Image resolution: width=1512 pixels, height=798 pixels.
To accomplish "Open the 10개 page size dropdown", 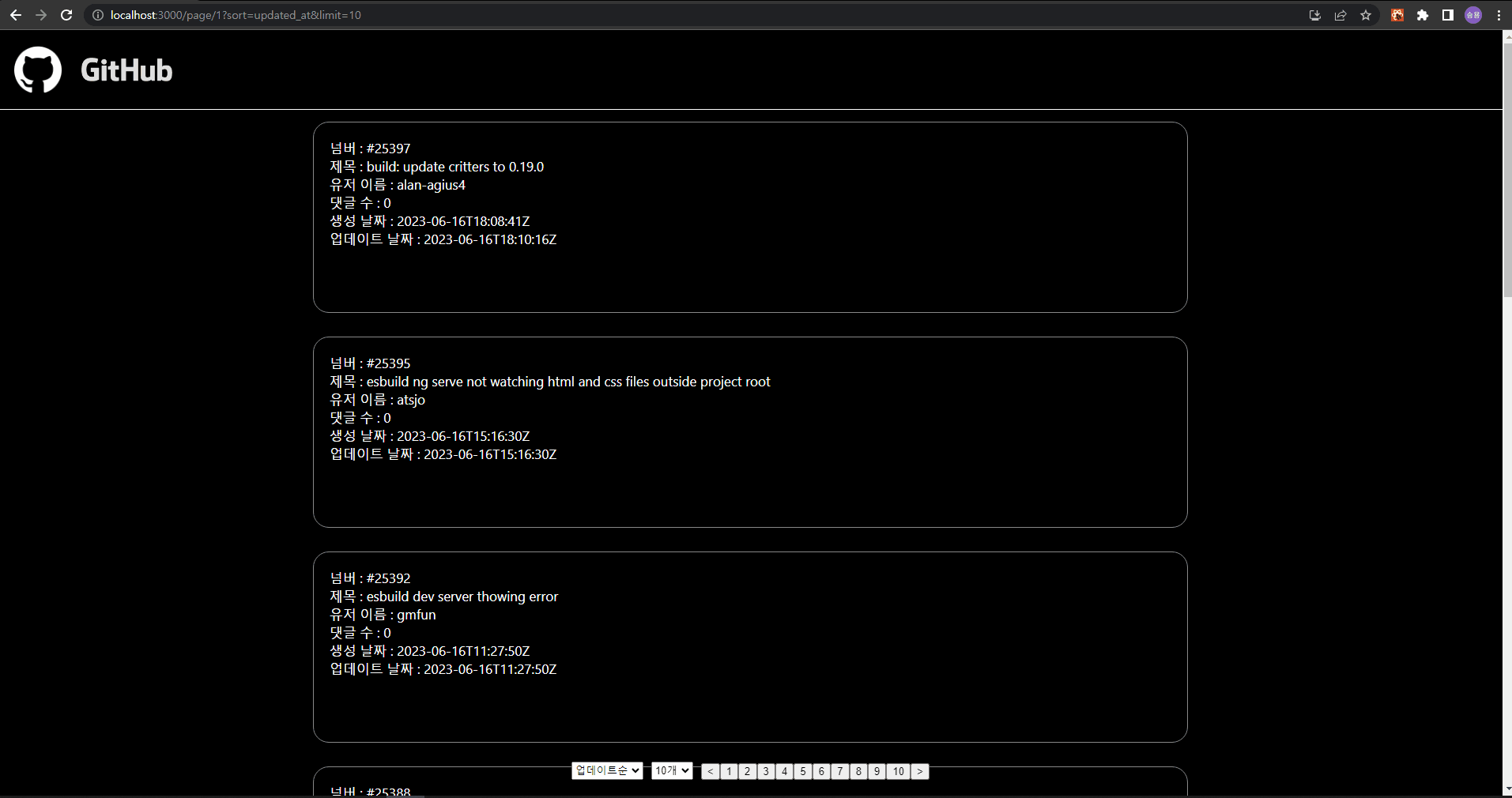I will coord(671,770).
